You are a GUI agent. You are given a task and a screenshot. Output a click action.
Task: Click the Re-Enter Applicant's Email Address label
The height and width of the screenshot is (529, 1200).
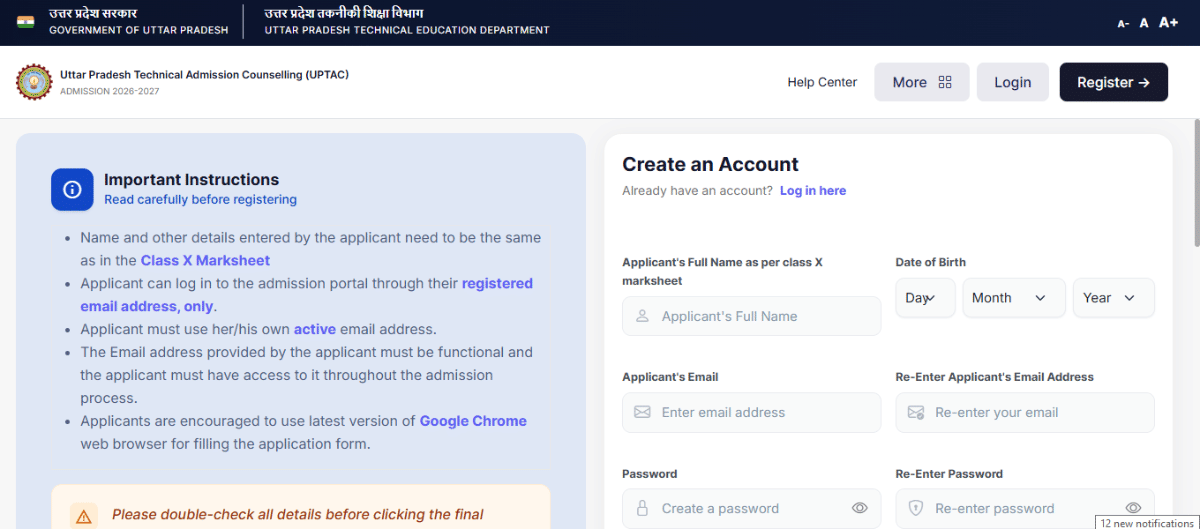click(994, 377)
